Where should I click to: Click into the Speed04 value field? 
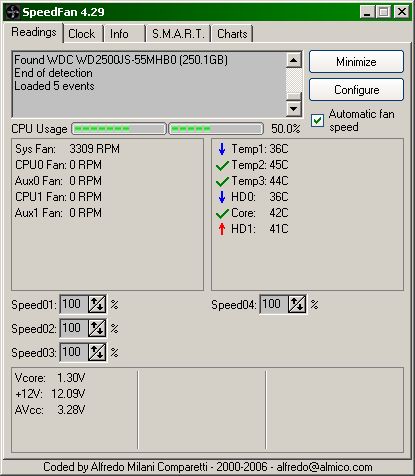[x=274, y=304]
